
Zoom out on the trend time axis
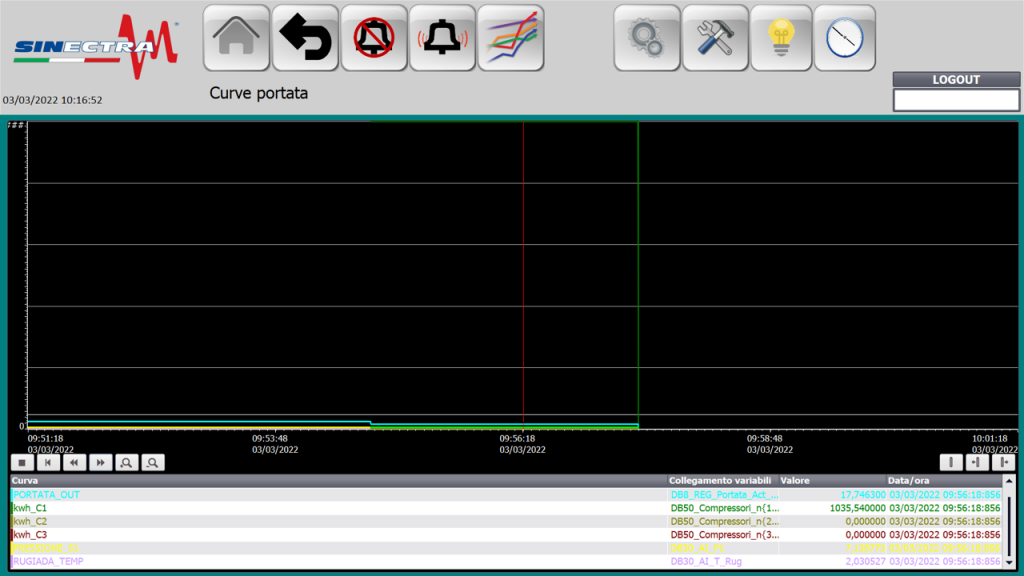(152, 462)
